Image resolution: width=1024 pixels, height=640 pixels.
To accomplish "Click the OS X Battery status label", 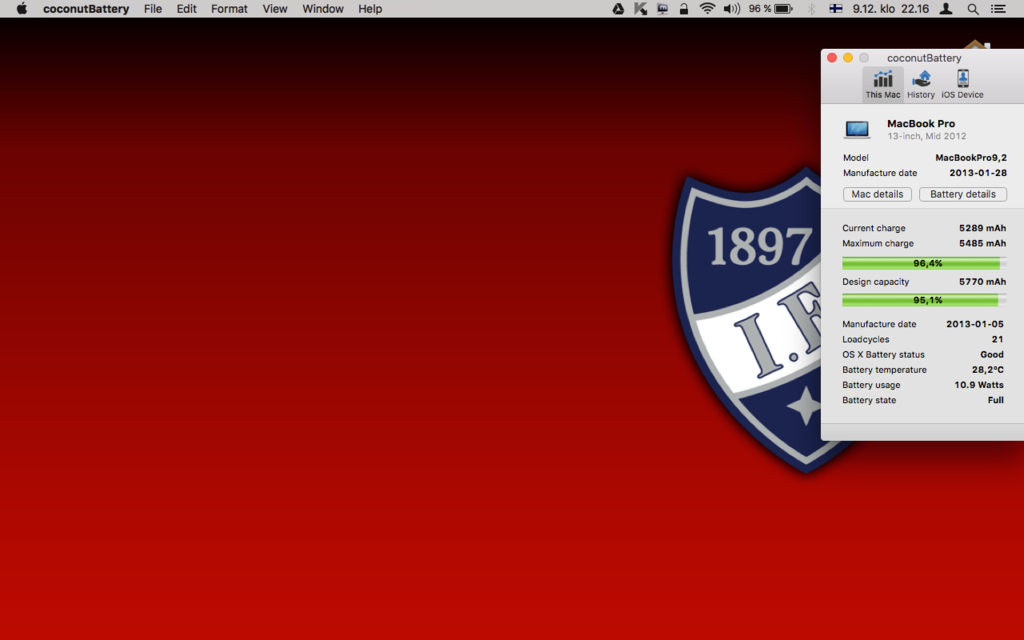I will pyautogui.click(x=884, y=355).
